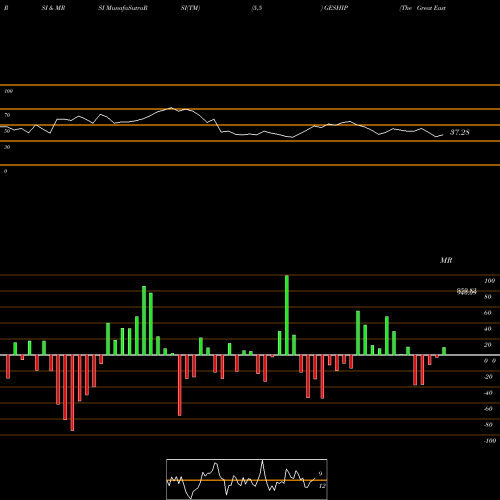
Task: Click the GESHIP ticker text in header
Action: tap(336, 8)
